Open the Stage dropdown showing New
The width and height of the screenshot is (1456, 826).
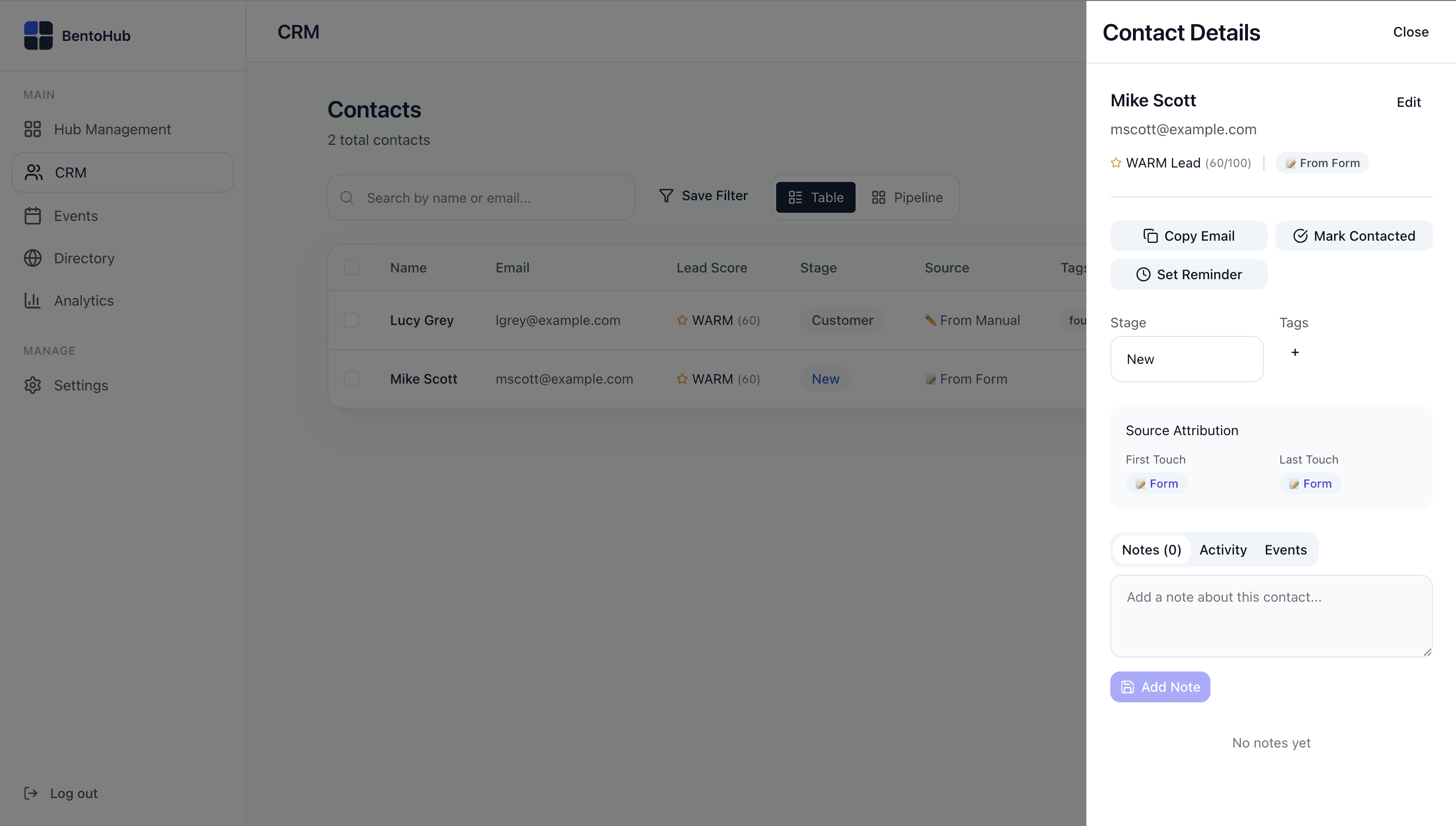[x=1186, y=359]
